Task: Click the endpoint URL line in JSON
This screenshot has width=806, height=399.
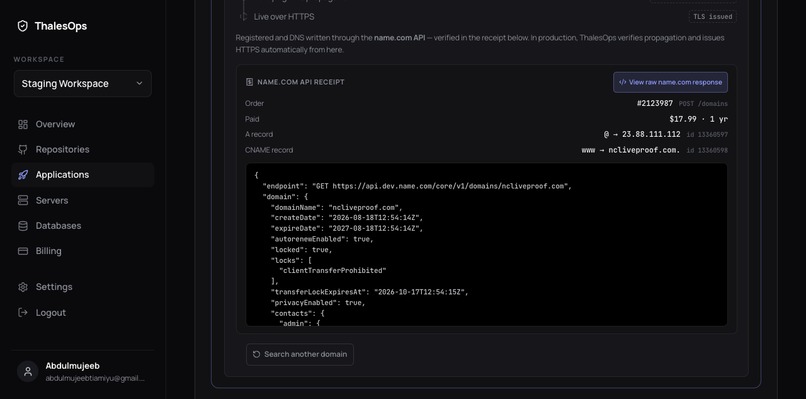Action: tap(417, 186)
